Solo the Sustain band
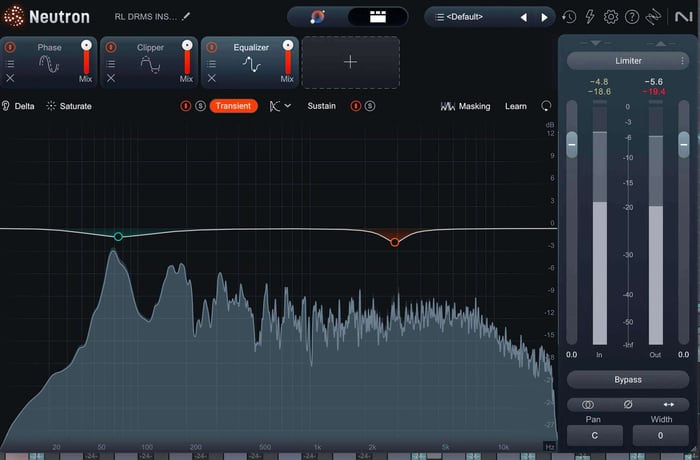This screenshot has width=700, height=460. [370, 106]
